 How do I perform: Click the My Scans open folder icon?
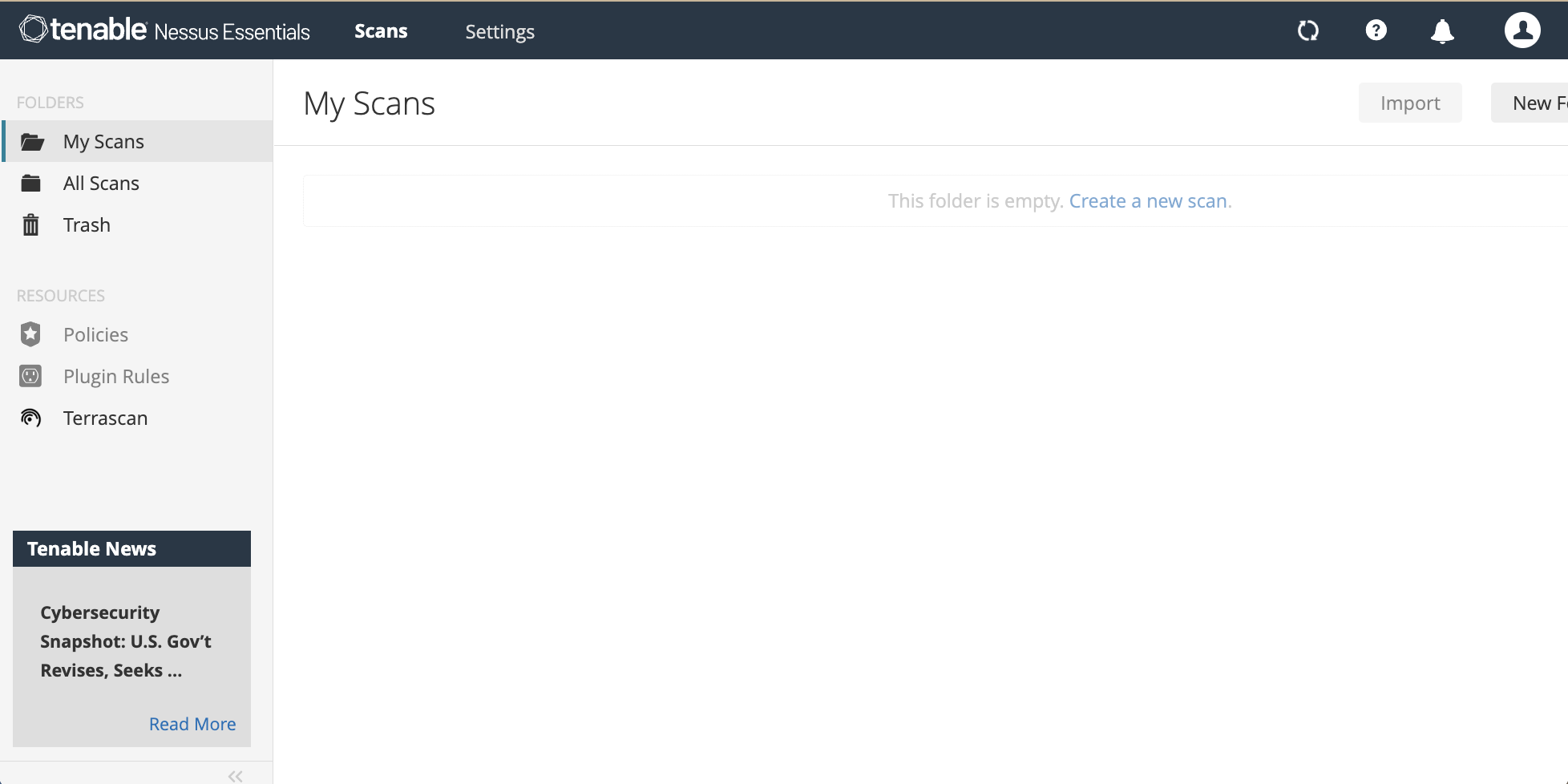pyautogui.click(x=32, y=142)
